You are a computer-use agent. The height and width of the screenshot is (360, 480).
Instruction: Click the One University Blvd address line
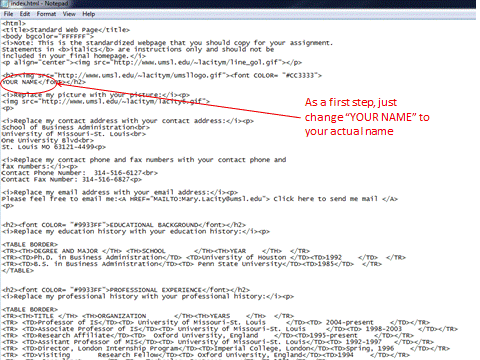pyautogui.click(x=47, y=140)
